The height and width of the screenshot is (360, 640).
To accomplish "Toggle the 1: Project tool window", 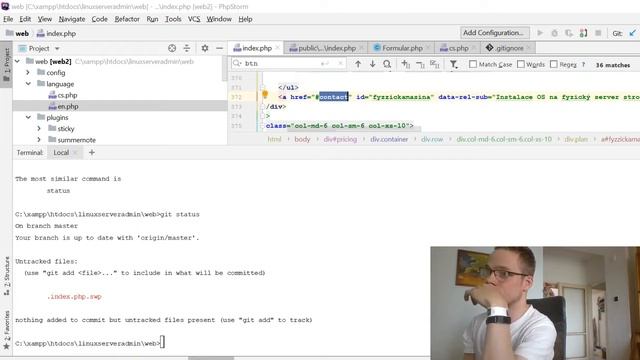I will tap(6, 64).
